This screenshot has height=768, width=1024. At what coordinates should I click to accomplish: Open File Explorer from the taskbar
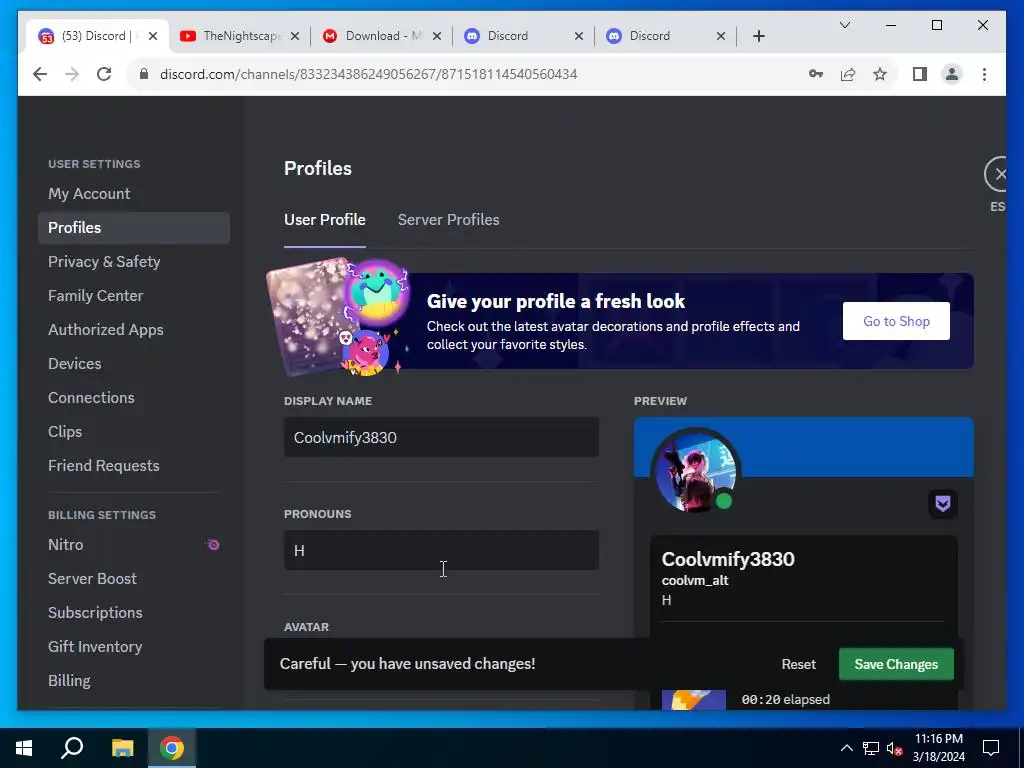(x=122, y=748)
